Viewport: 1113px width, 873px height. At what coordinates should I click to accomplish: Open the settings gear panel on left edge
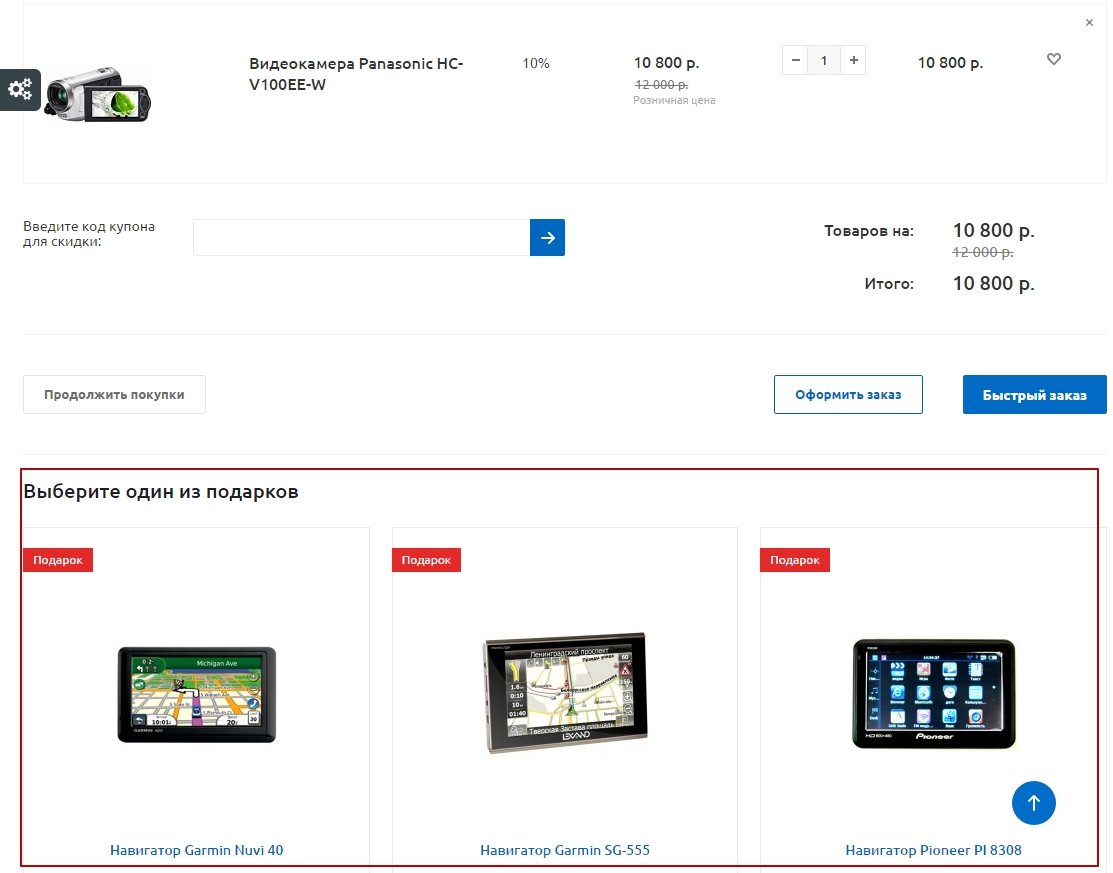coord(20,89)
